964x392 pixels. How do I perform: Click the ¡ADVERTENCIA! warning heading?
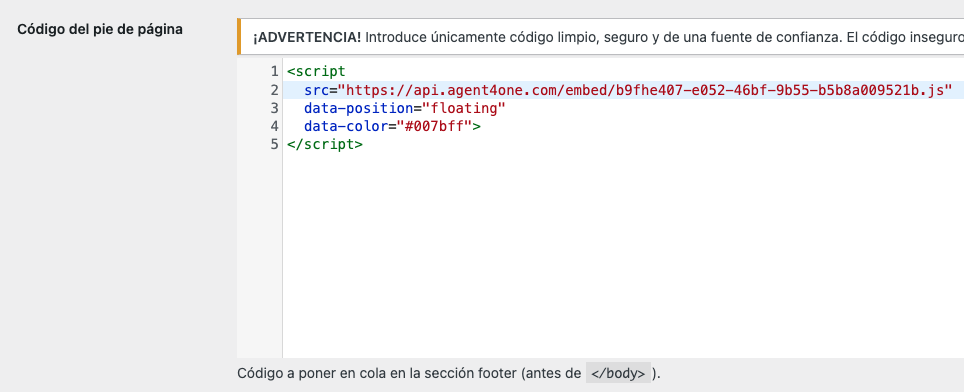coord(307,37)
